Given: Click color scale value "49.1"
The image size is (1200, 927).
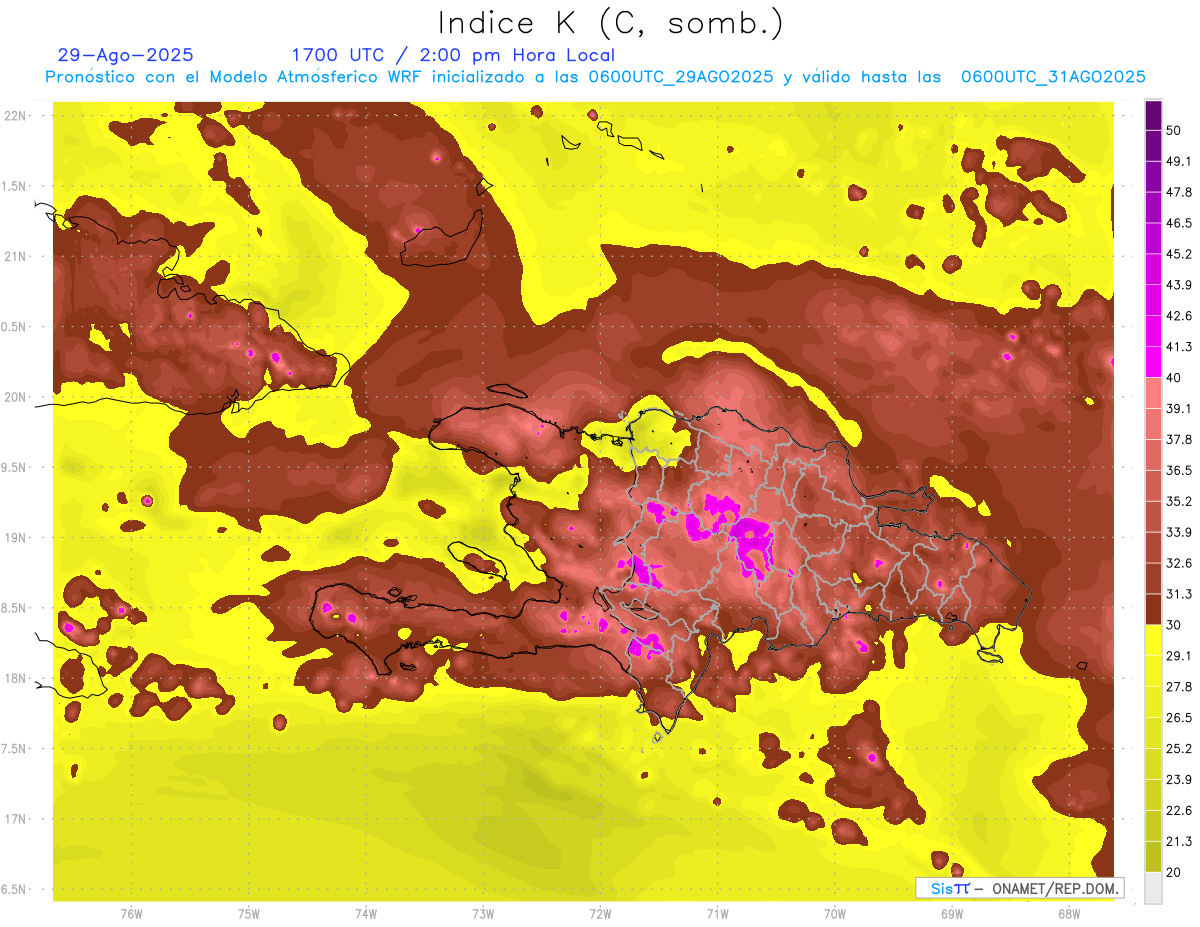Looking at the screenshot, I should tap(1178, 161).
